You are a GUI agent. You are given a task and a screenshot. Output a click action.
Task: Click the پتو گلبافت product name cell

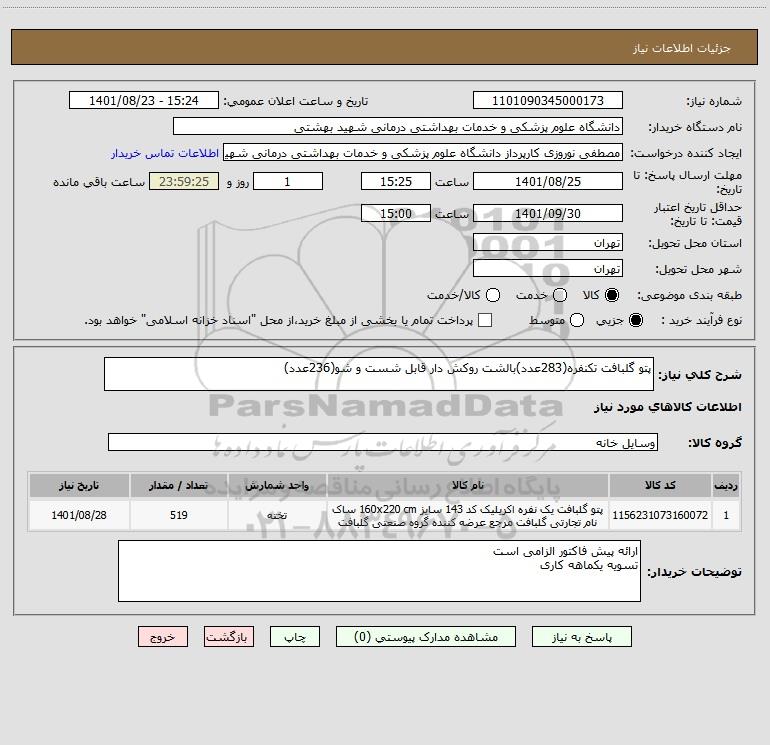pyautogui.click(x=468, y=515)
